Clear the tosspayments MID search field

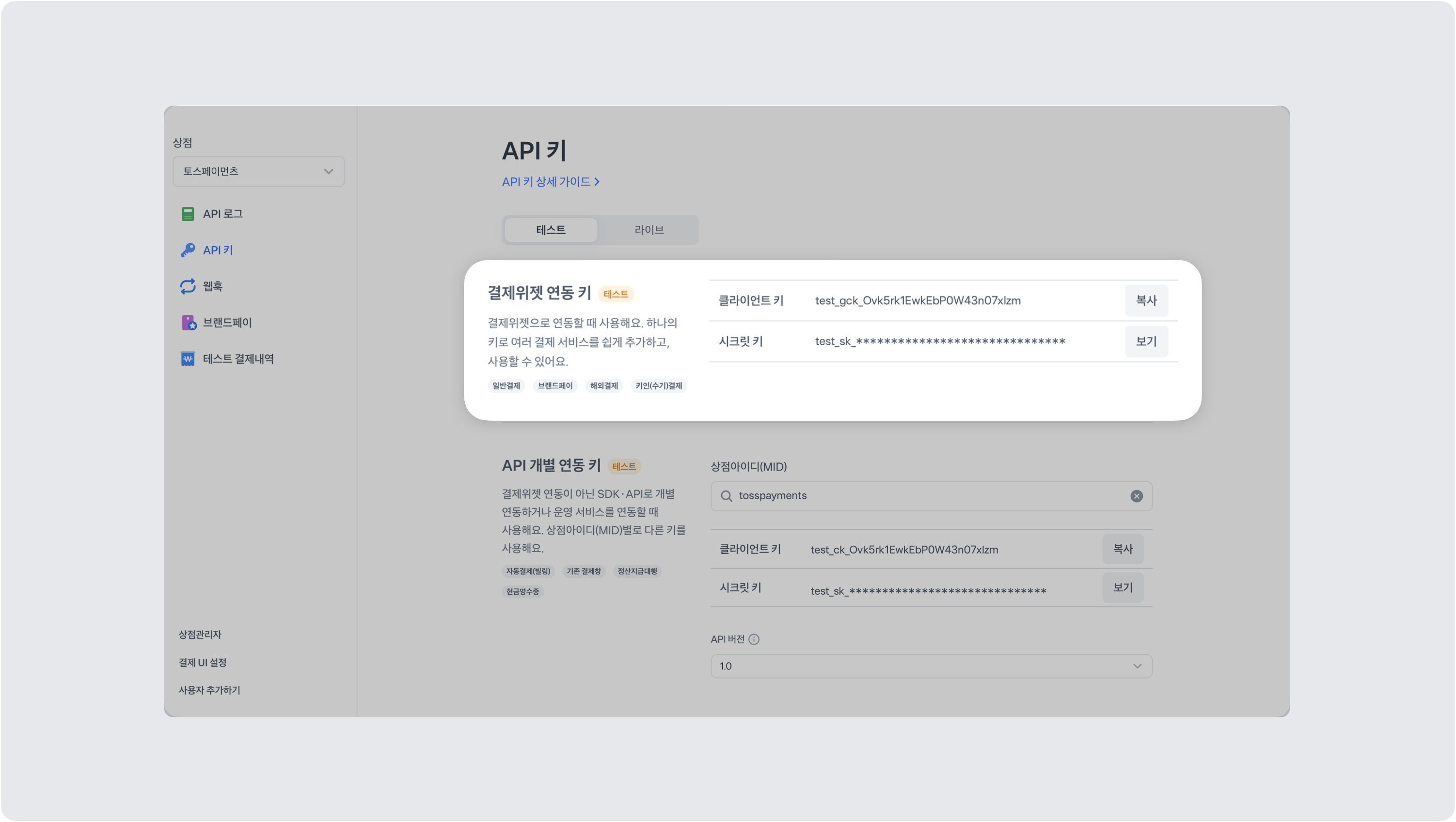[x=1136, y=496]
